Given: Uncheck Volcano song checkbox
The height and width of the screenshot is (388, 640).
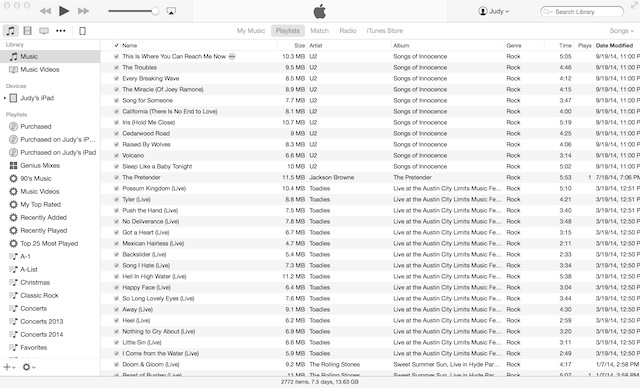Looking at the screenshot, I should point(116,155).
